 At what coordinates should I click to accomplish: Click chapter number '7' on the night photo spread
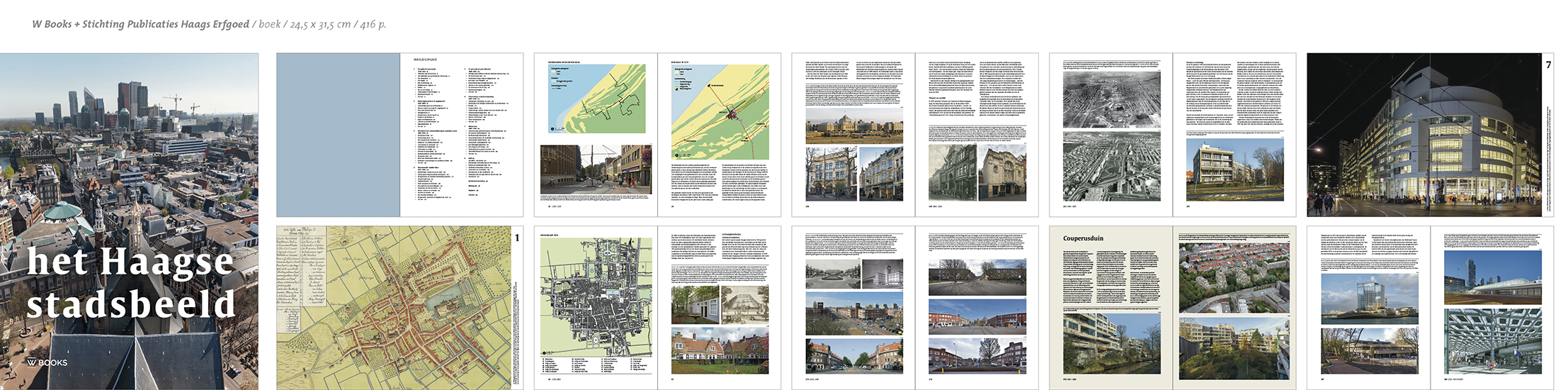click(1548, 65)
